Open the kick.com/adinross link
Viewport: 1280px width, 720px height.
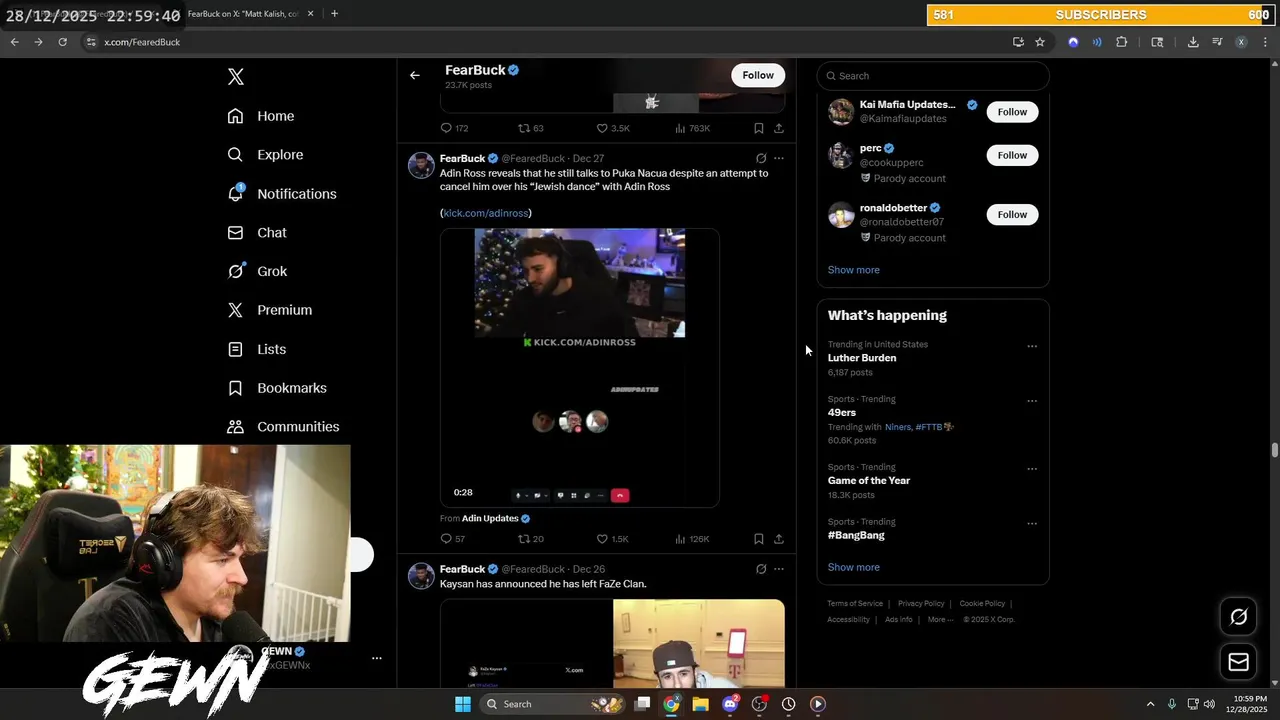[486, 213]
